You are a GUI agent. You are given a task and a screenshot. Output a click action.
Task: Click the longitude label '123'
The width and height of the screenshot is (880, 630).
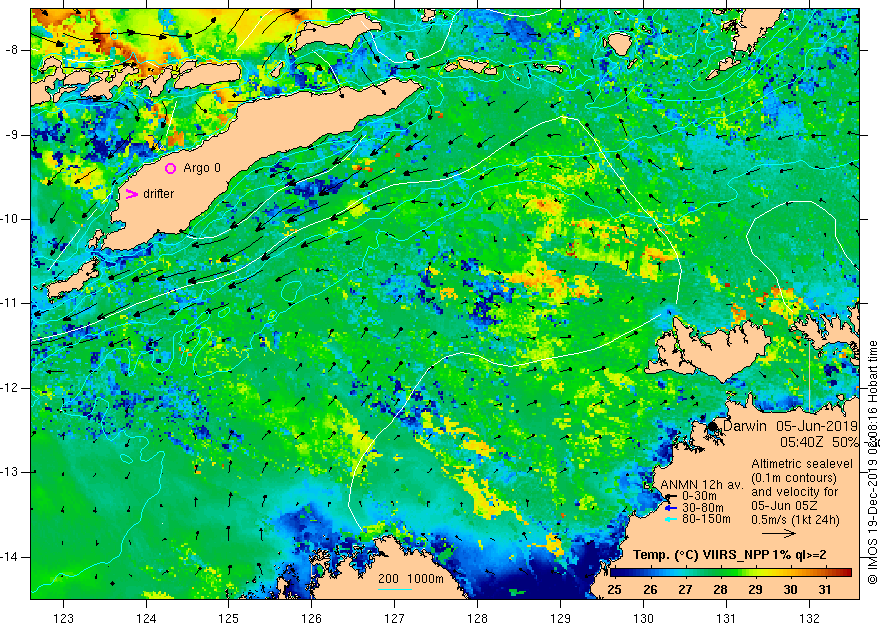pyautogui.click(x=63, y=619)
